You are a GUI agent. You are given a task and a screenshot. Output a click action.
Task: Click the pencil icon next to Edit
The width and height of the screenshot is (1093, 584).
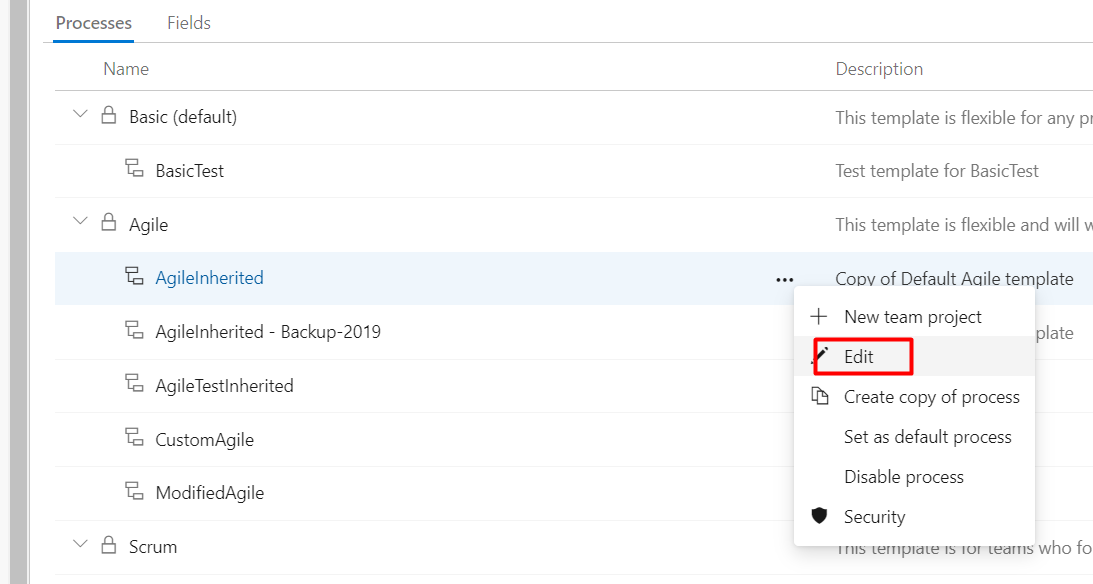tap(820, 356)
